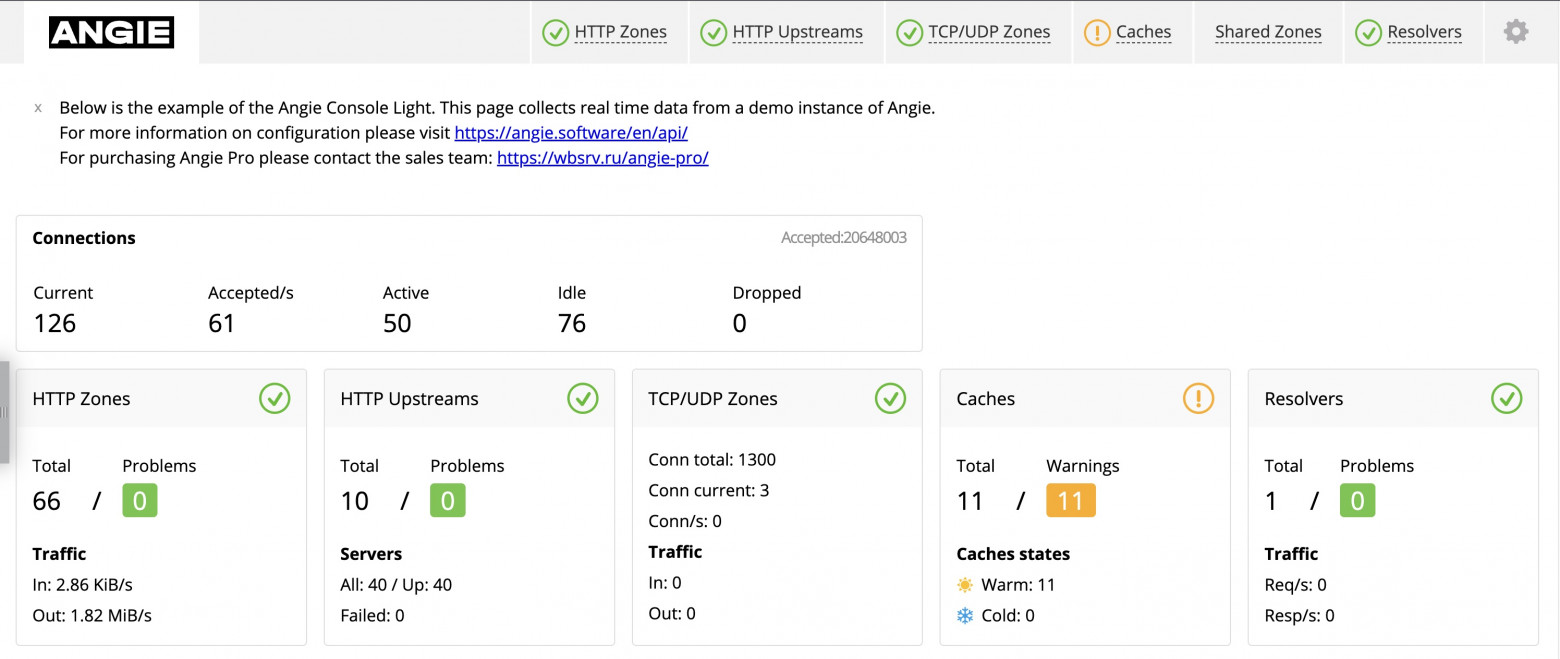1560x659 pixels.
Task: Open the Angie Pro purchasing link
Action: [601, 157]
